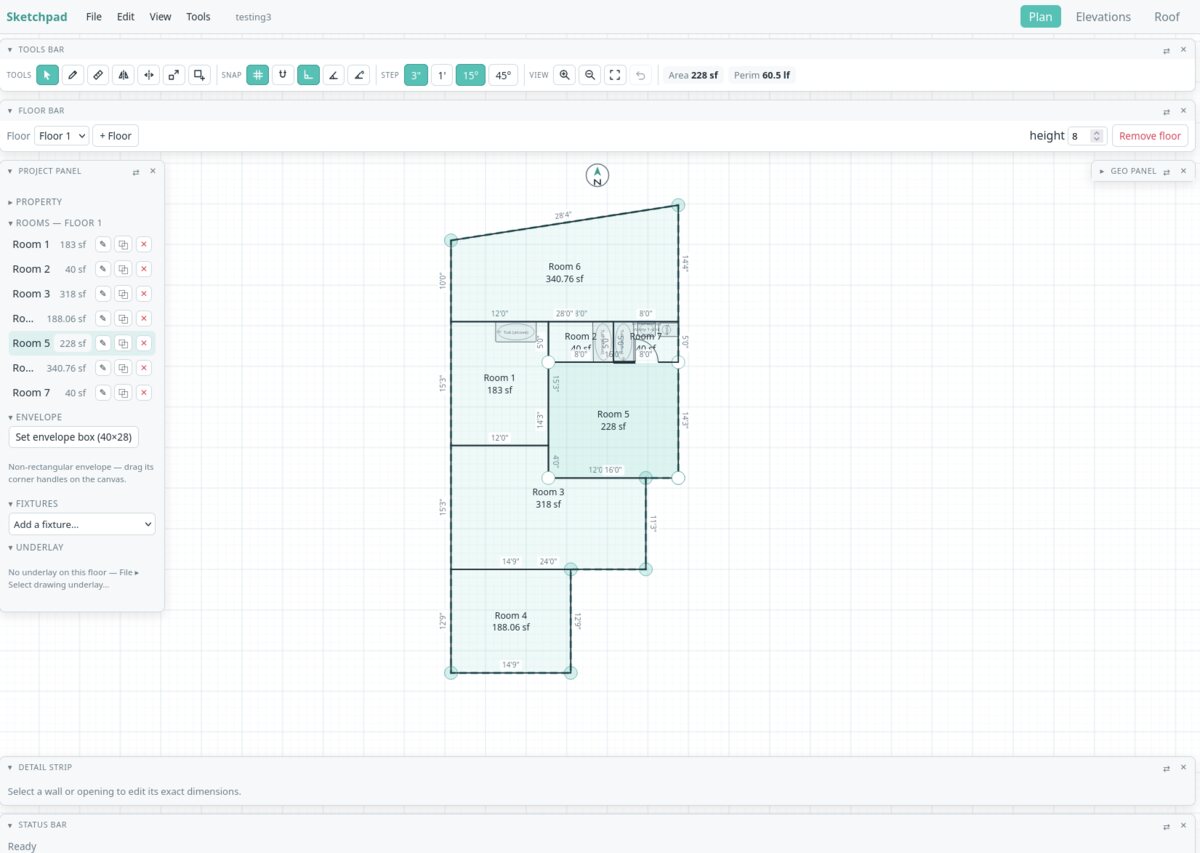Screen dimensions: 1200x853
Task: Delete Room 7
Action: point(144,393)
